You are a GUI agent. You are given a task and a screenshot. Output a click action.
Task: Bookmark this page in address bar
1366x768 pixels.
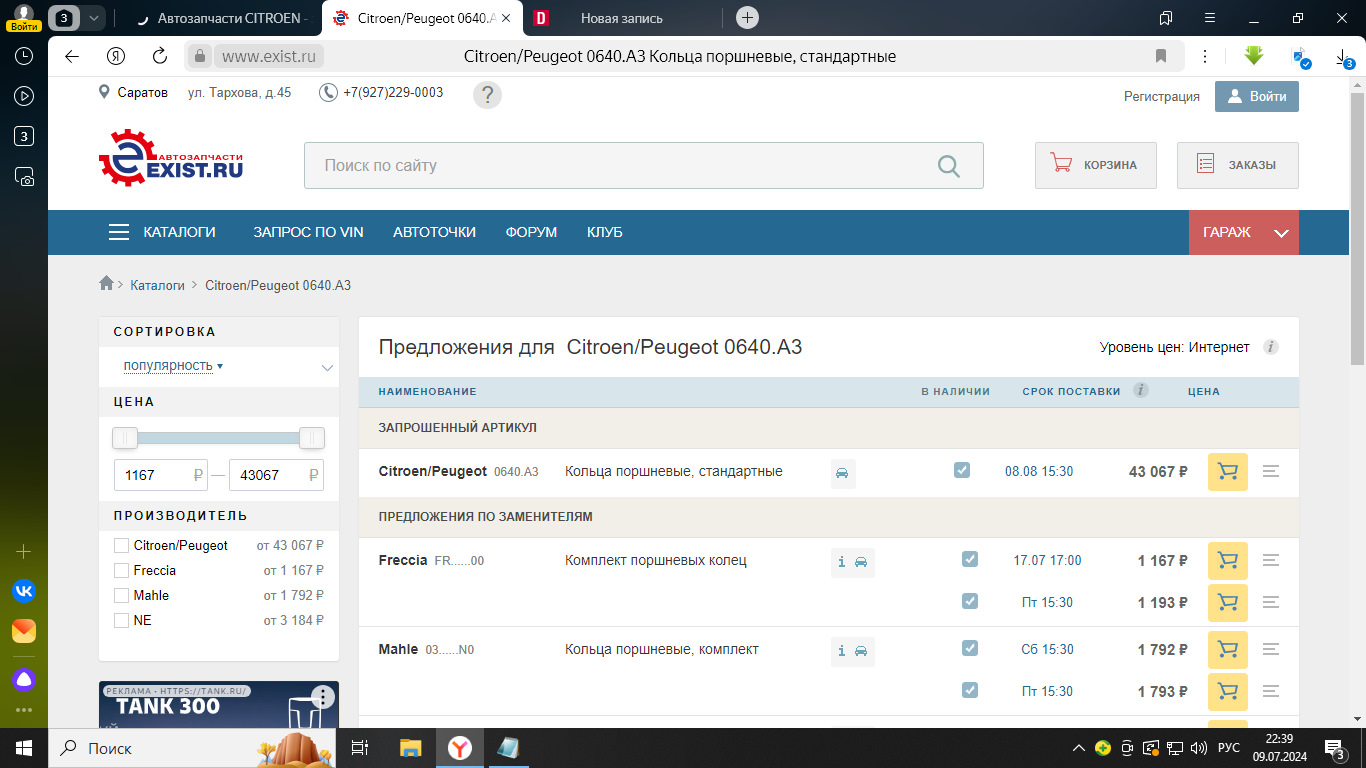click(x=1161, y=56)
